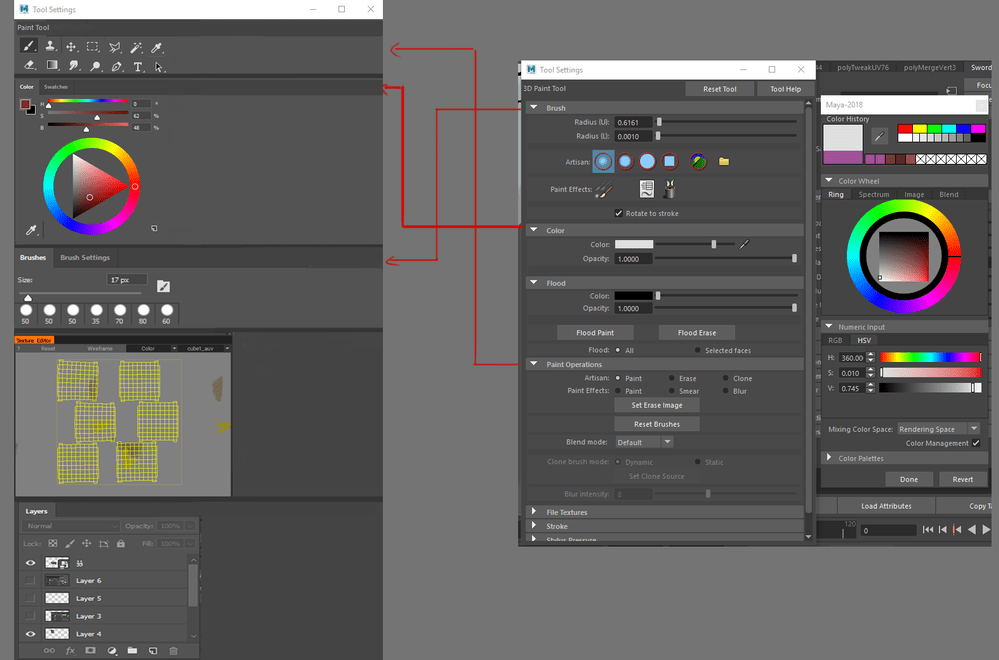Select the Move tool in Paint Tool panel

tap(71, 47)
